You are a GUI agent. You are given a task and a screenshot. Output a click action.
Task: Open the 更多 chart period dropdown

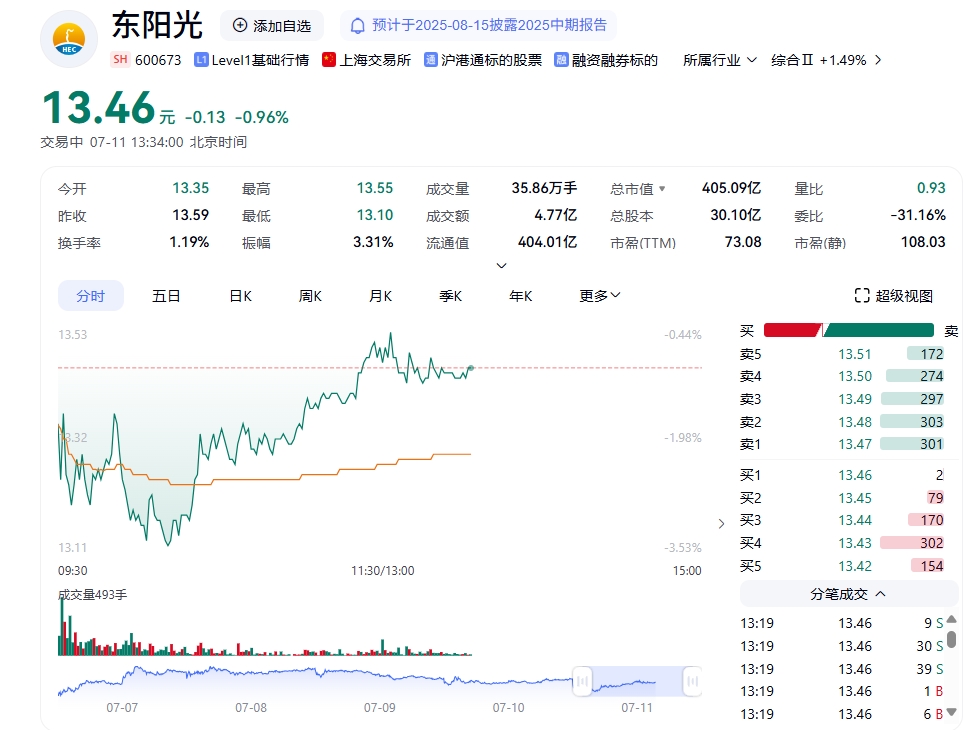pos(600,296)
